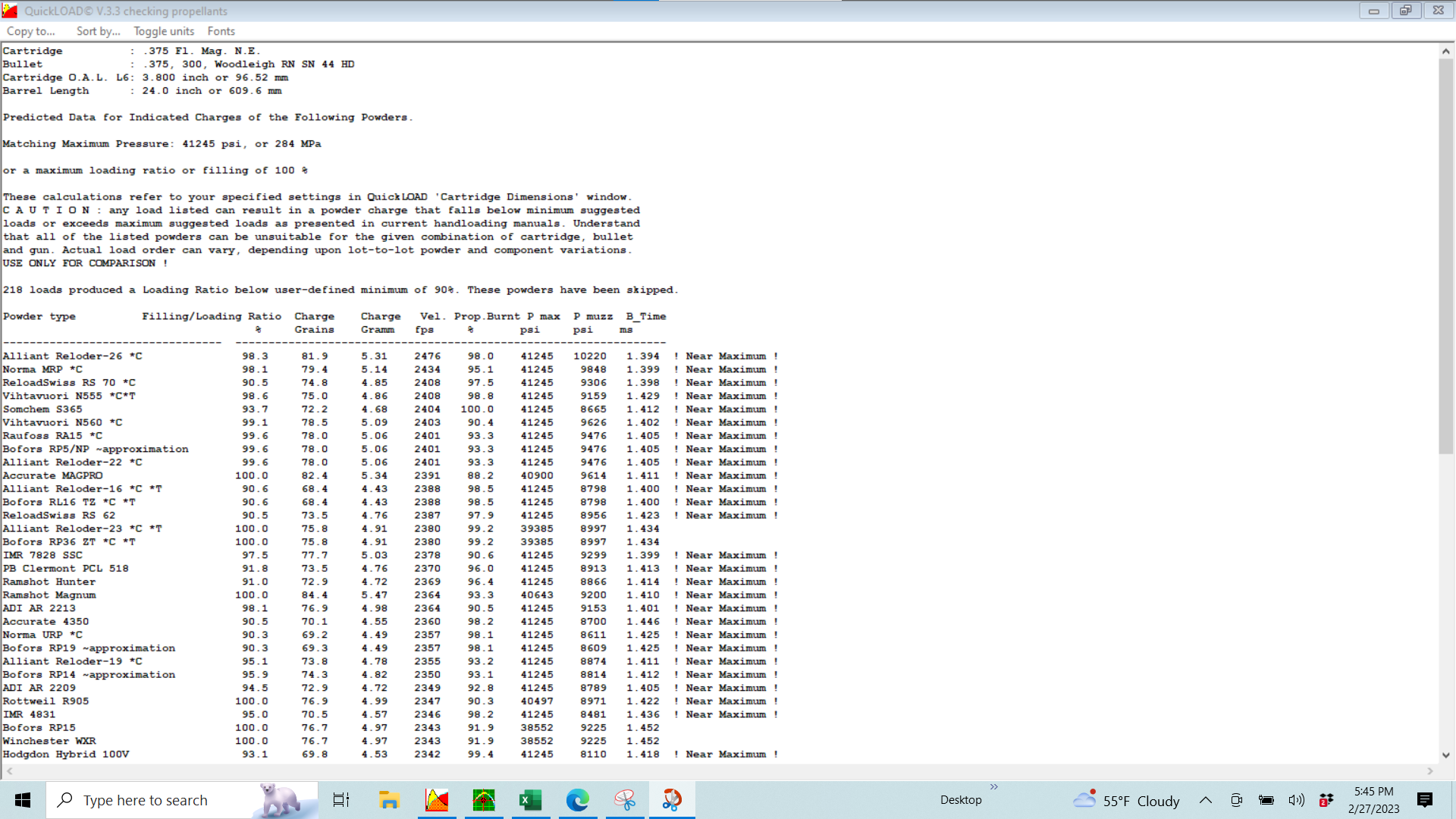Open the notification center icon
The width and height of the screenshot is (1456, 819).
(x=1424, y=800)
